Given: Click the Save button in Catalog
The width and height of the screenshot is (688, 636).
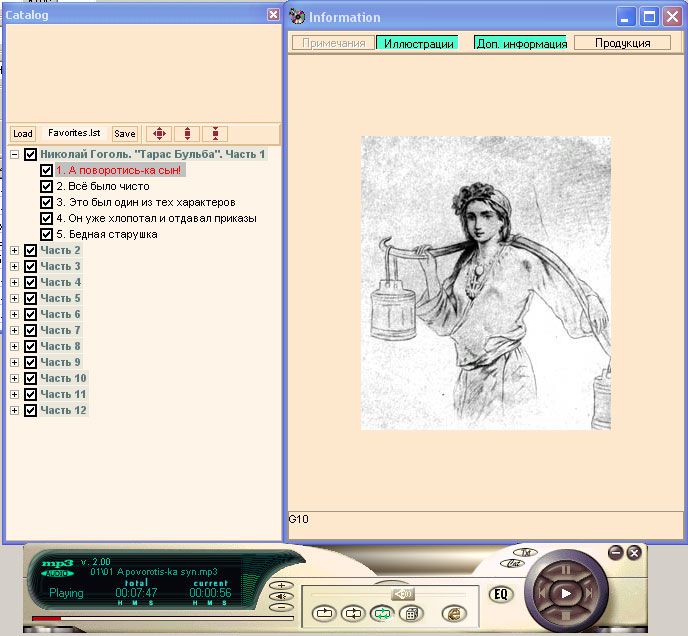Looking at the screenshot, I should tap(124, 134).
